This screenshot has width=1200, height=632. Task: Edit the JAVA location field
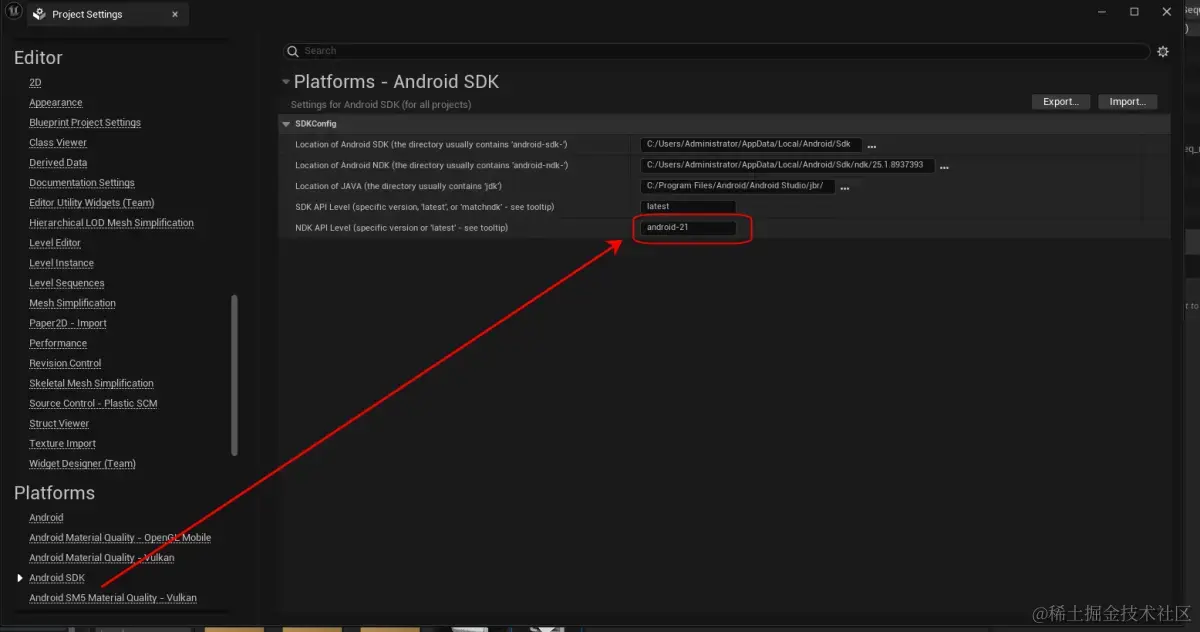(x=737, y=186)
